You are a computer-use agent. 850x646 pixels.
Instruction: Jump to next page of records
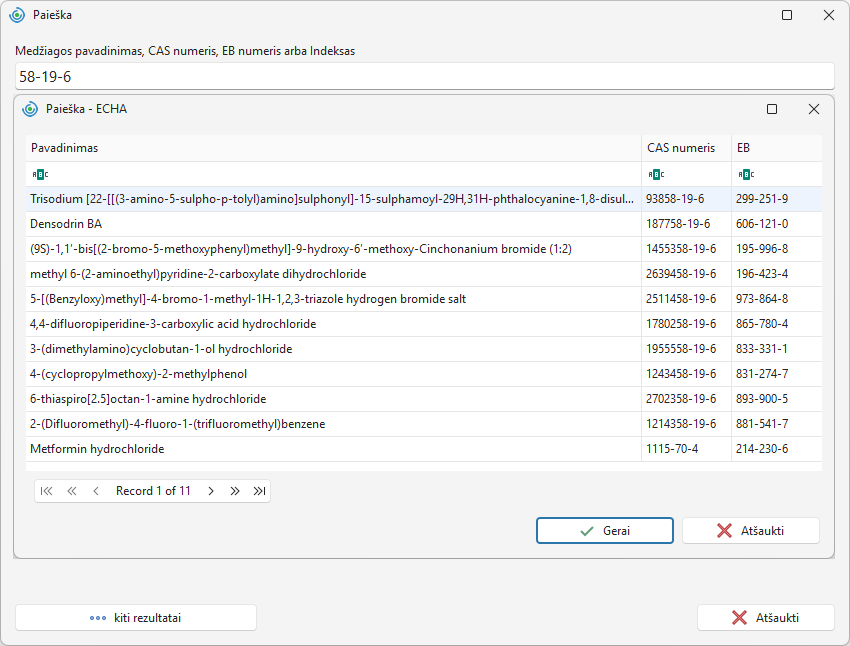tap(235, 491)
